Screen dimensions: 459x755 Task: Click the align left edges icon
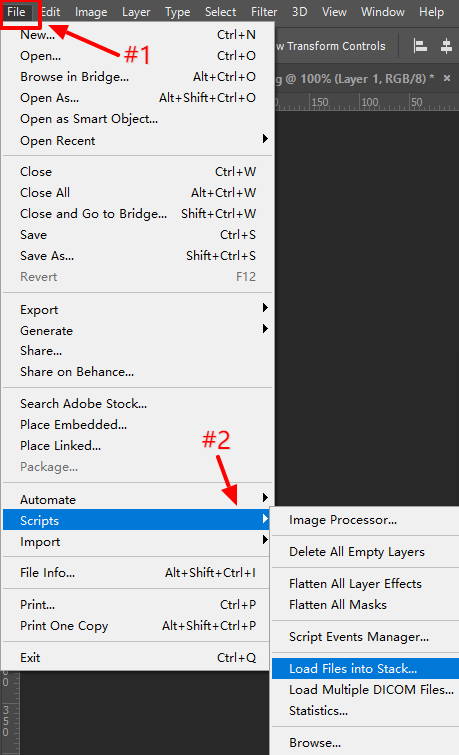point(420,46)
